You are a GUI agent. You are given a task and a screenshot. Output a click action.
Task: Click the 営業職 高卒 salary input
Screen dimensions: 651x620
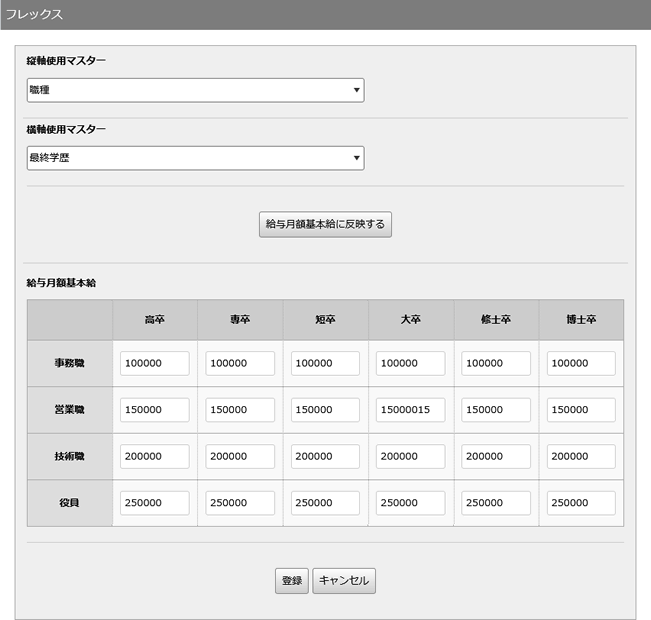pos(154,410)
